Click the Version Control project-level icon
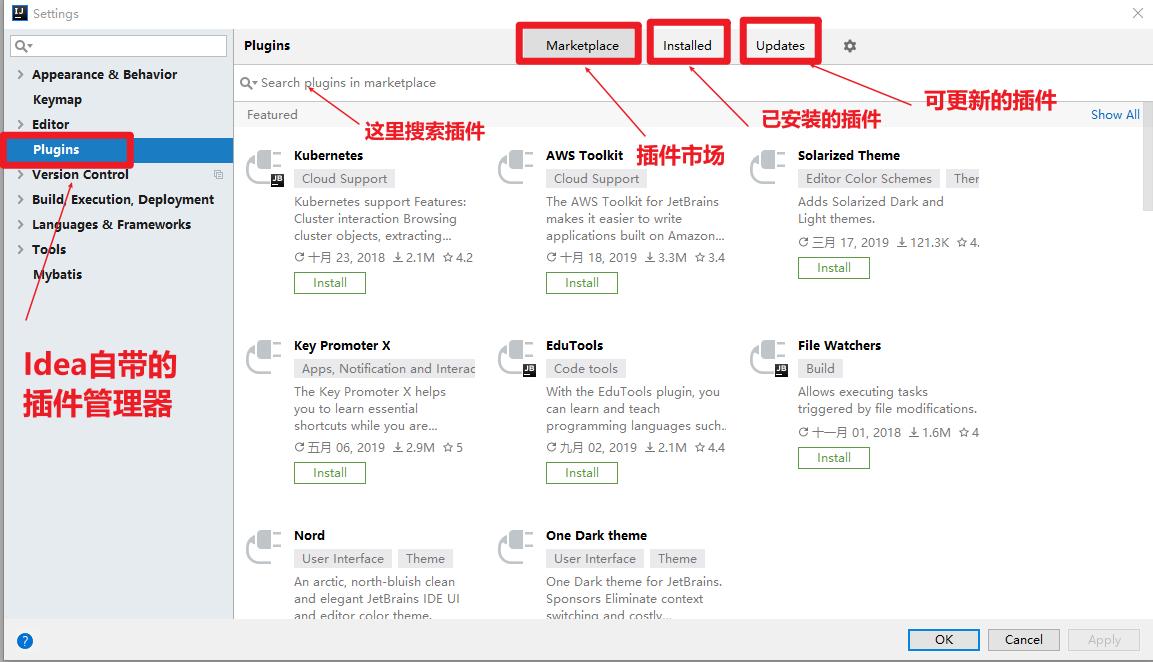Viewport: 1153px width, 662px height. tap(218, 174)
